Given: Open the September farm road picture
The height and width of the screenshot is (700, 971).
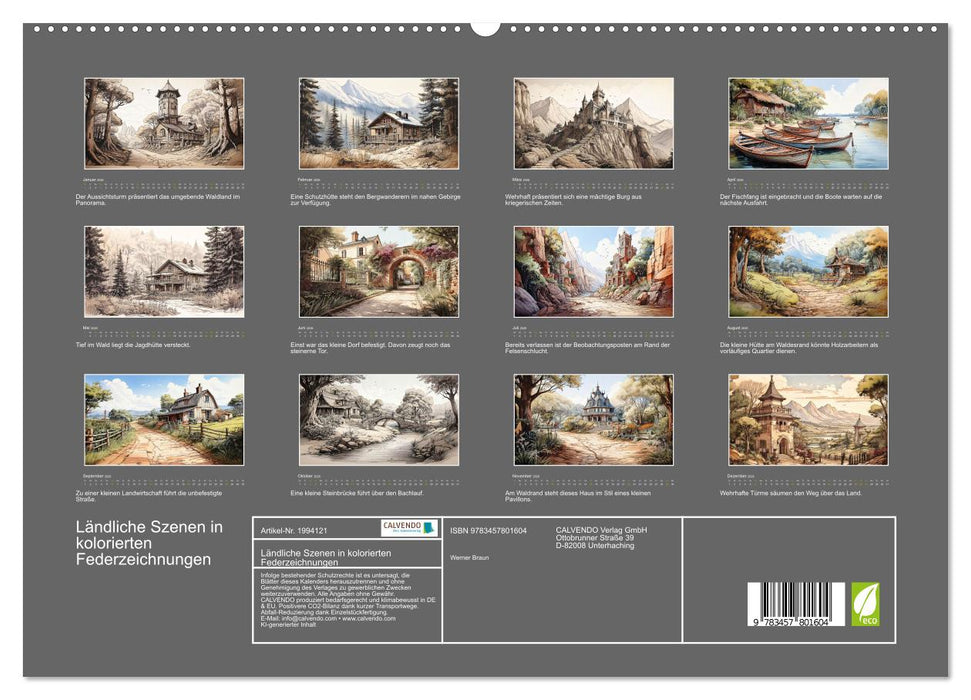Looking at the screenshot, I should (164, 419).
